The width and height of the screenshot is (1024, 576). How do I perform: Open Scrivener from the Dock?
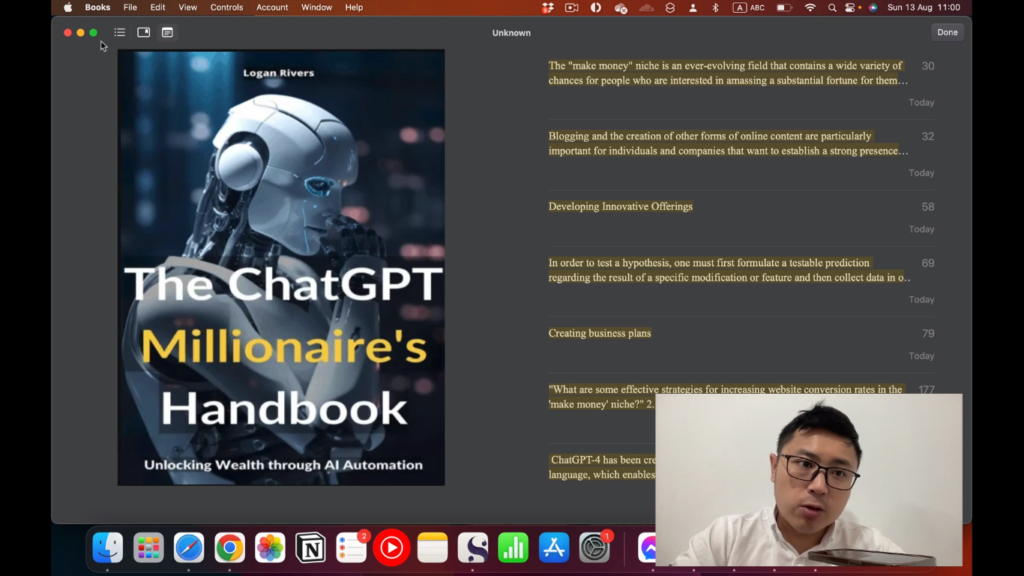(473, 547)
